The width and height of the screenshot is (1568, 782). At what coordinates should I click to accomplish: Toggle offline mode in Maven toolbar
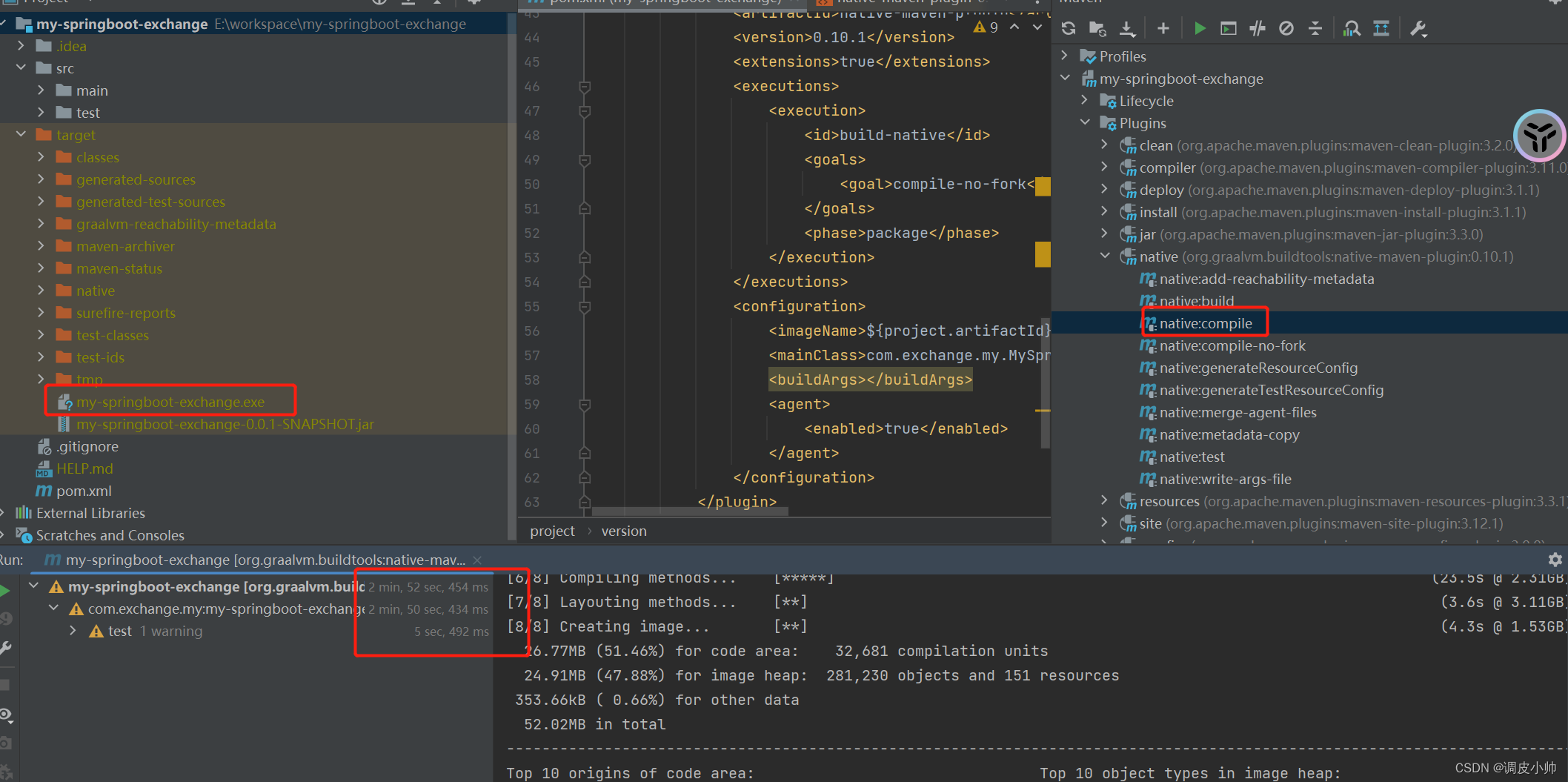pos(1286,28)
